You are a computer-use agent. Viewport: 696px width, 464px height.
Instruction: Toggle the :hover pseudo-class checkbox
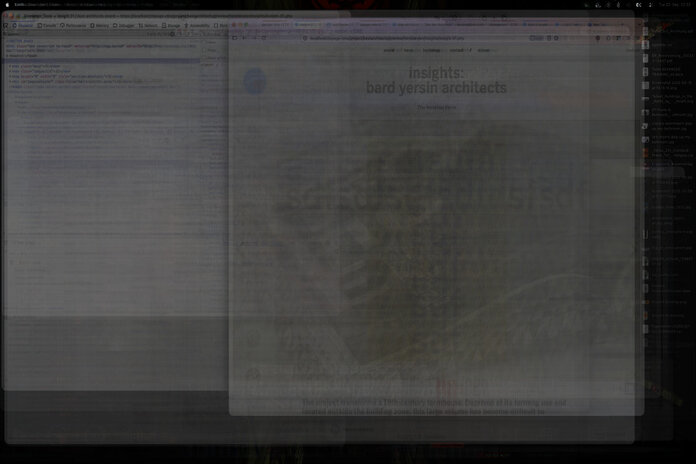[205, 43]
